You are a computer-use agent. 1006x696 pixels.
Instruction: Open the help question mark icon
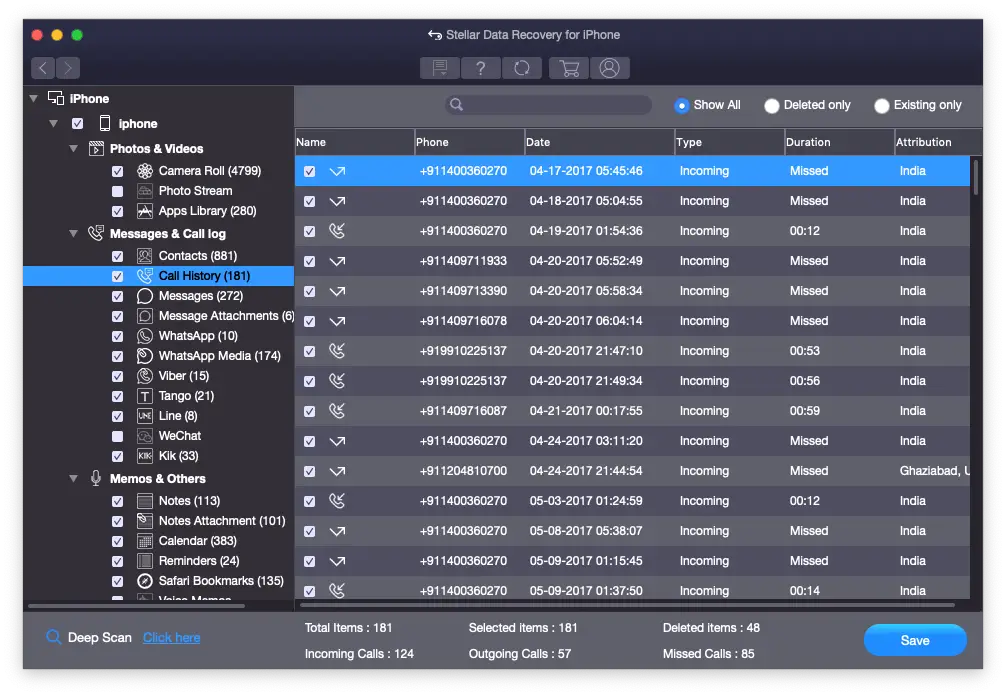[481, 67]
